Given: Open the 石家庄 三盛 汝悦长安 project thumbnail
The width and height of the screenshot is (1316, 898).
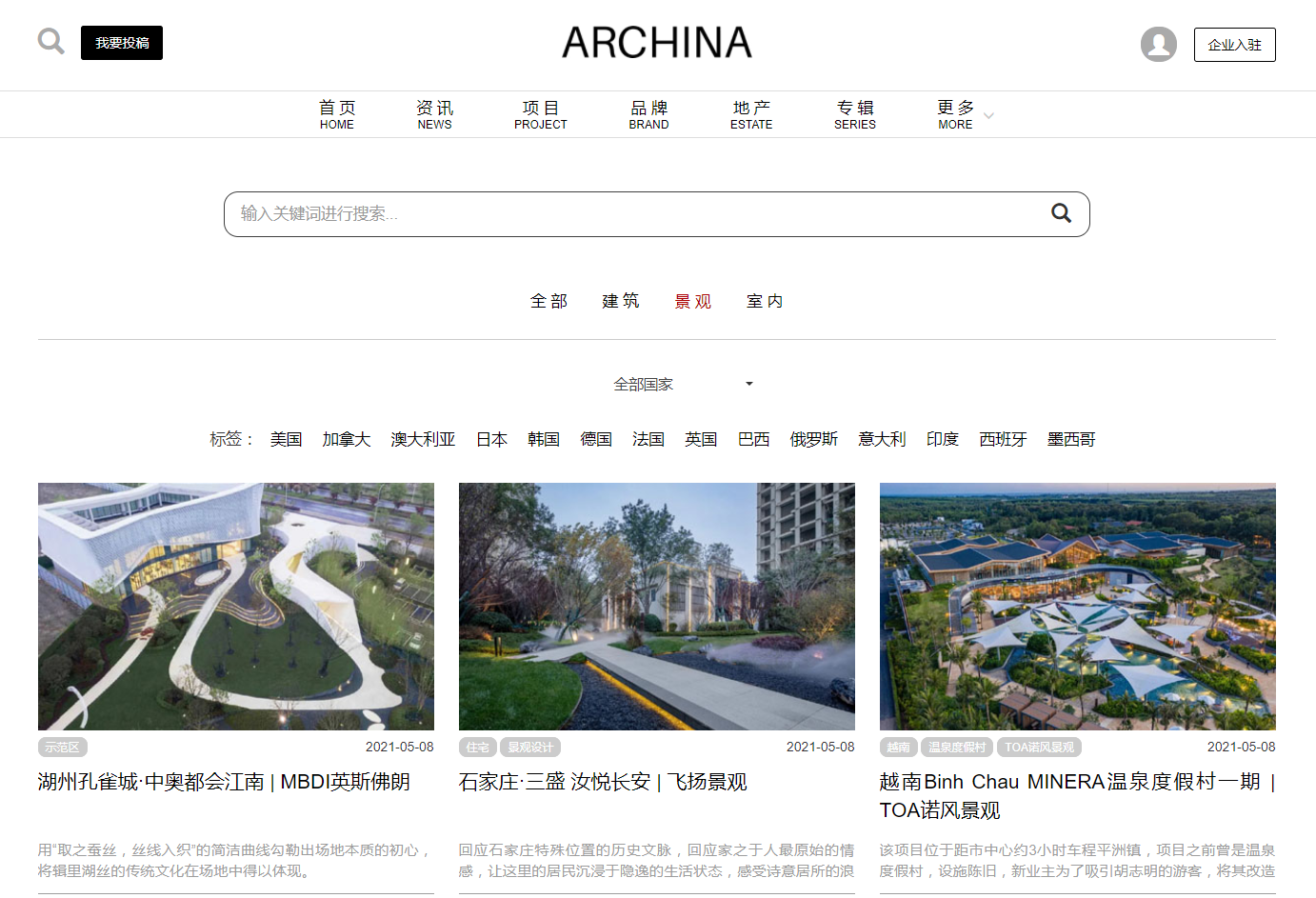Looking at the screenshot, I should 657,607.
